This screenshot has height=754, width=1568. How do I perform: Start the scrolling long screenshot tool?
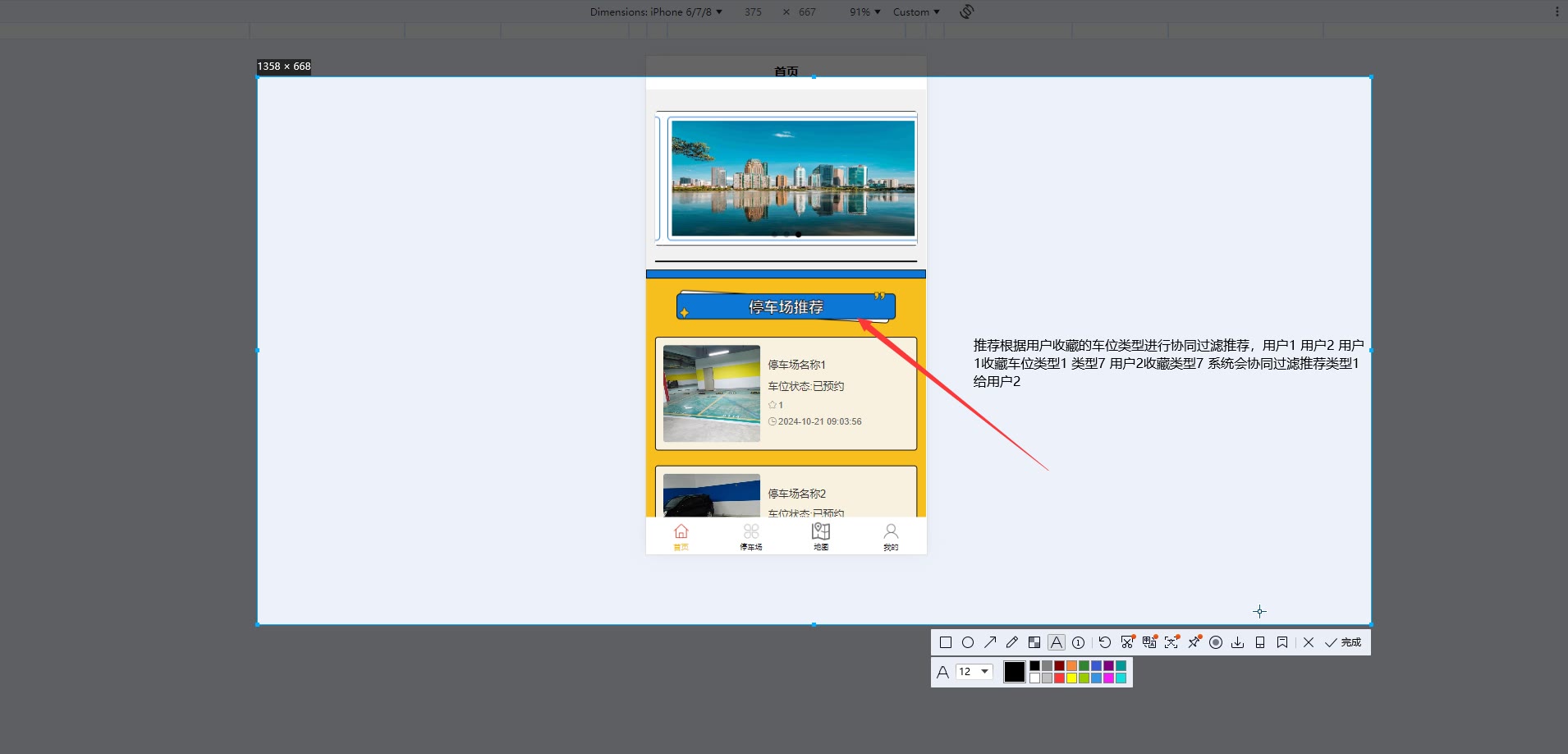click(1127, 642)
